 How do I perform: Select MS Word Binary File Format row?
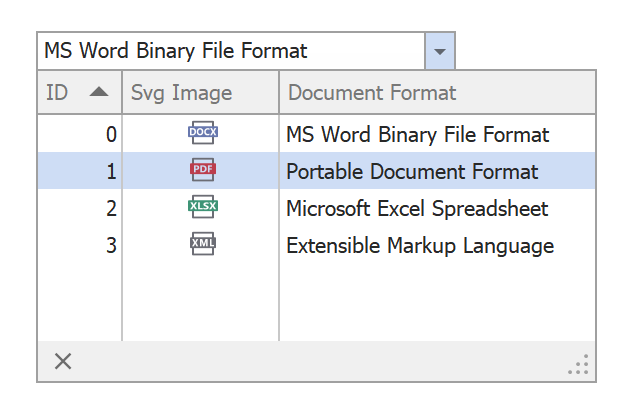(x=417, y=134)
